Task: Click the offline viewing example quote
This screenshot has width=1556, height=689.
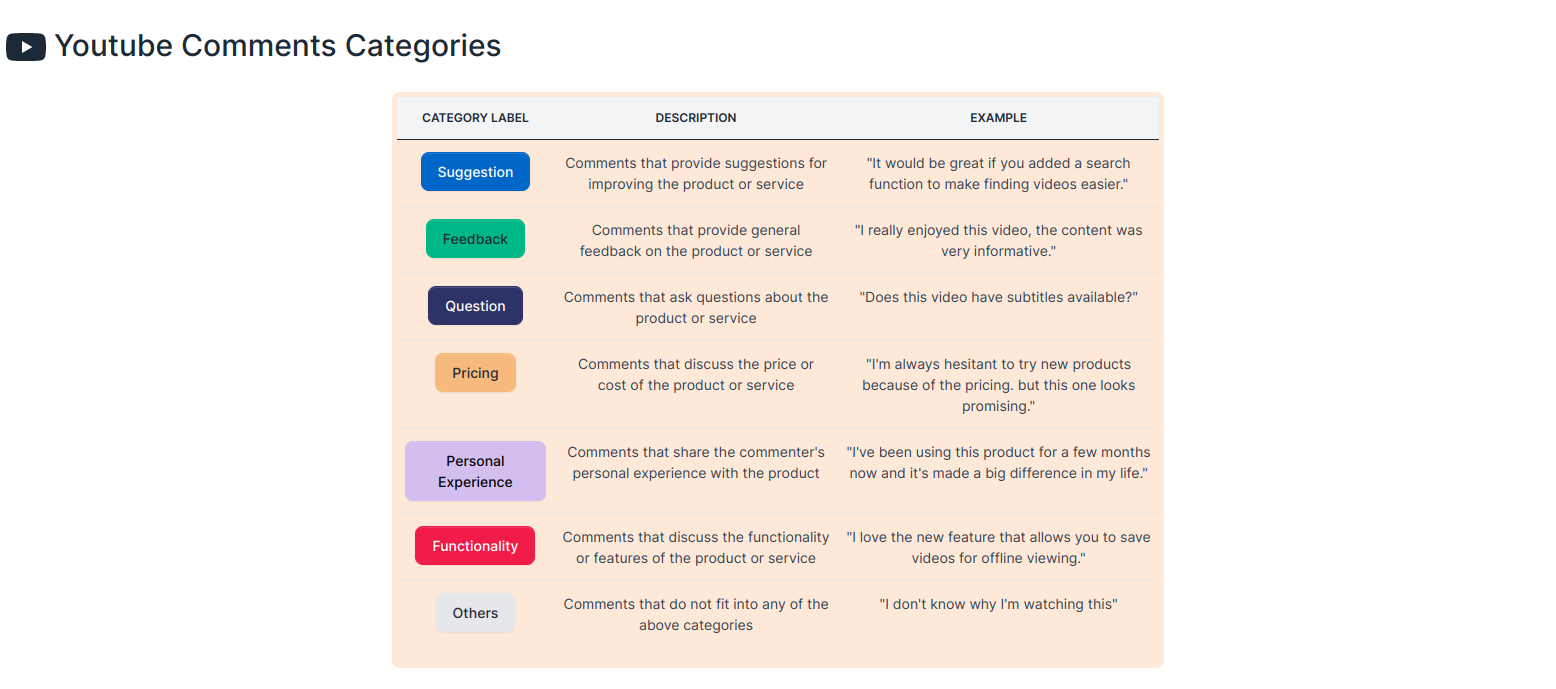Action: pos(998,547)
